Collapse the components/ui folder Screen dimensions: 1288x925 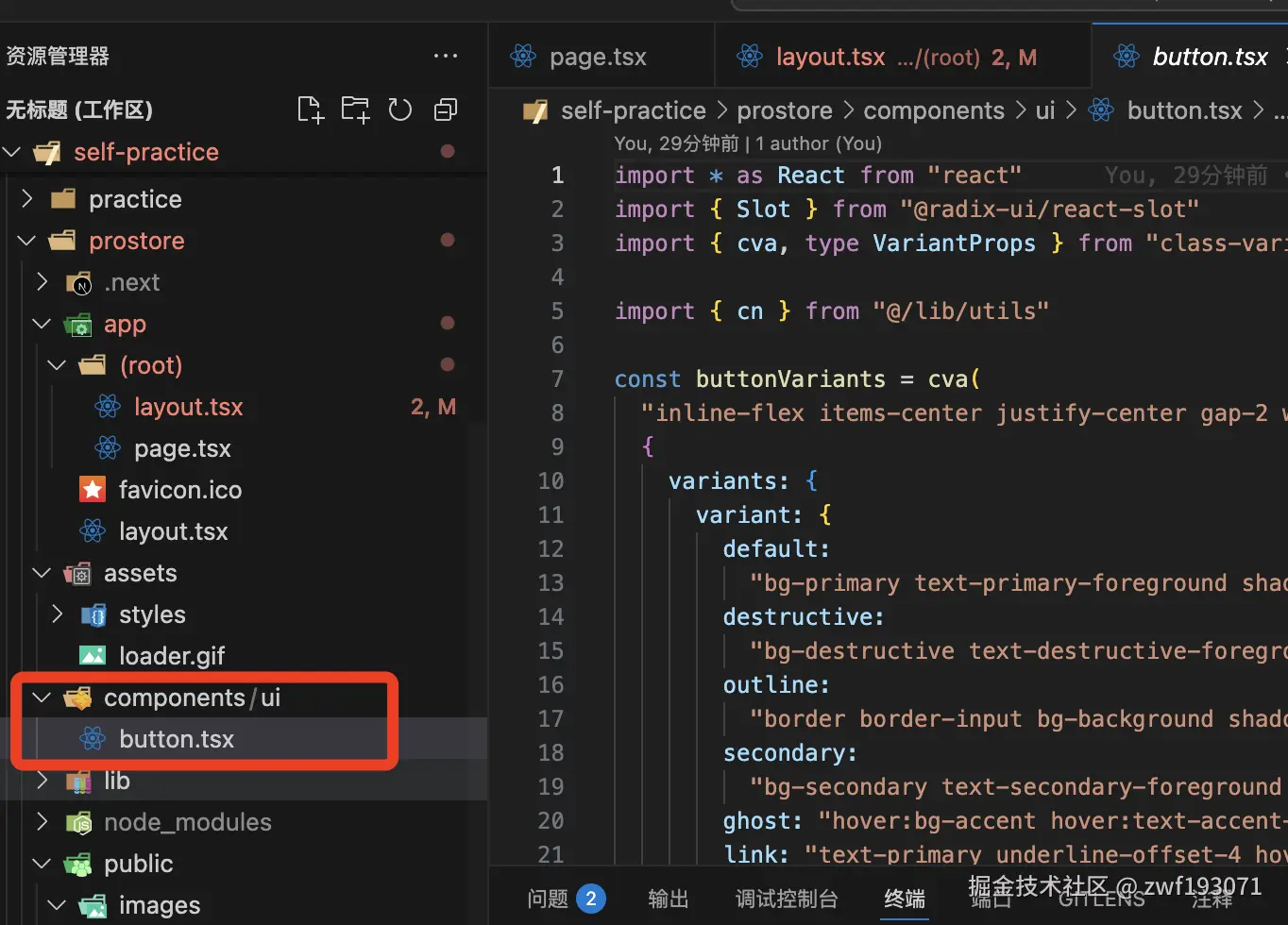coord(42,698)
